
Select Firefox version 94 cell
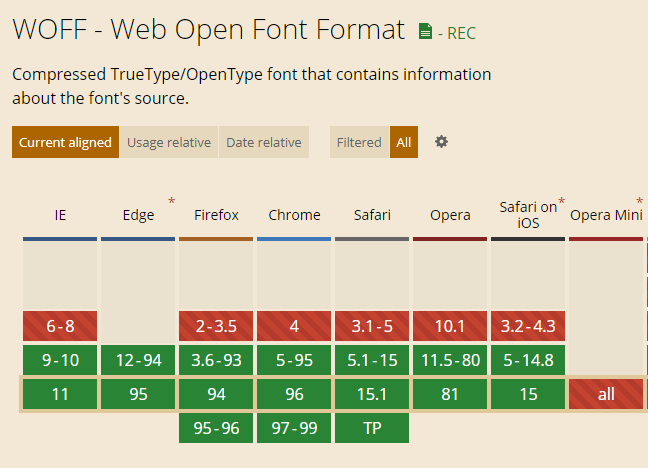(x=216, y=394)
